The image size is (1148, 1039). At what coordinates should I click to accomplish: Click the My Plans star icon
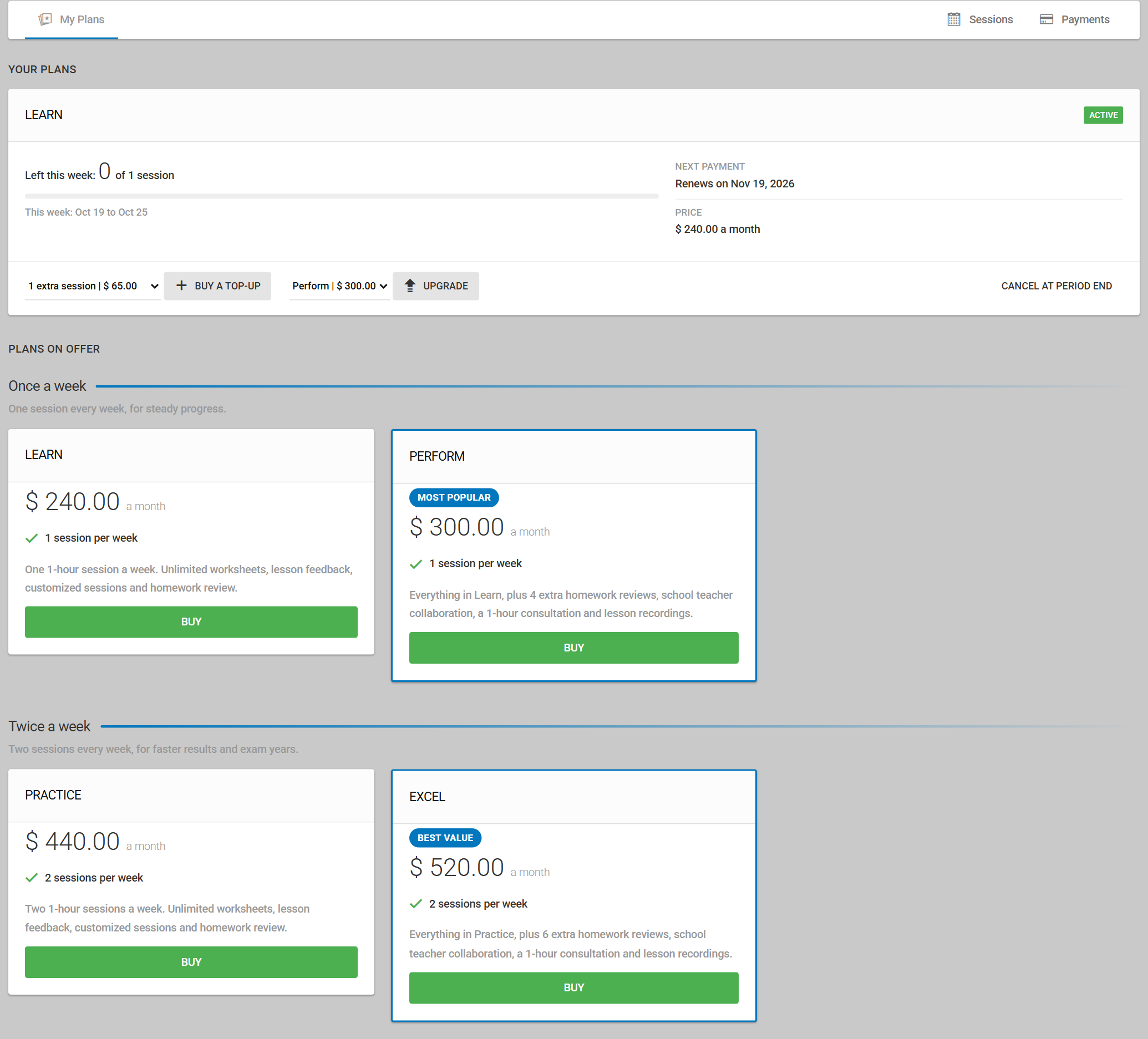click(x=45, y=19)
